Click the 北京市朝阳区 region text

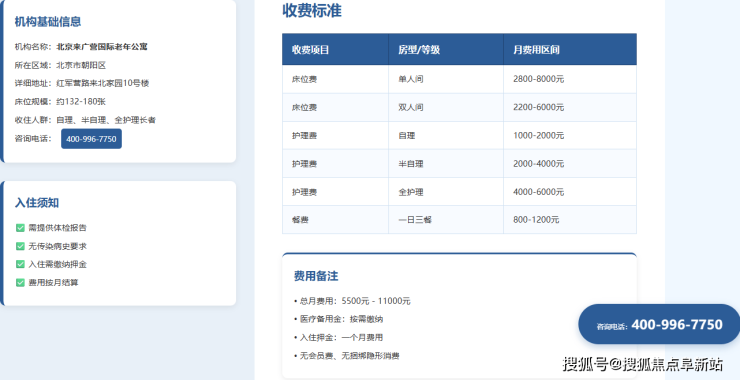(x=81, y=65)
